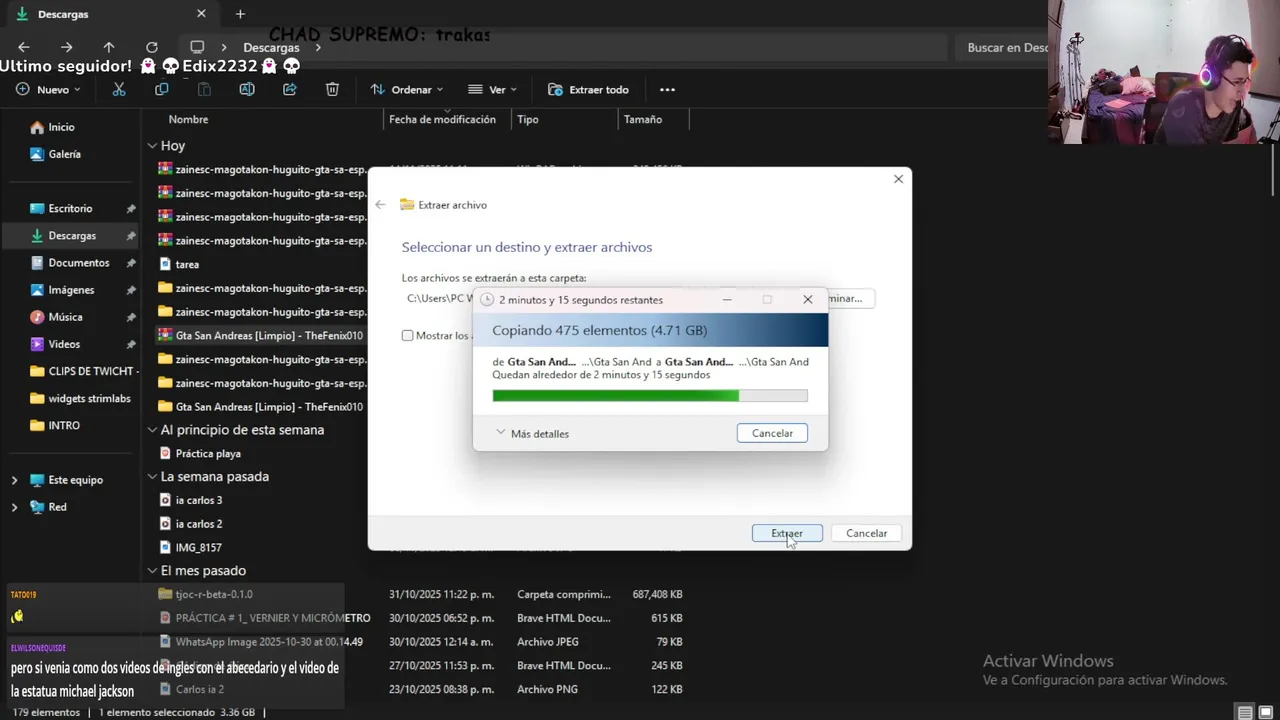
Task: Switch to details view icon in status bar
Action: [1245, 712]
